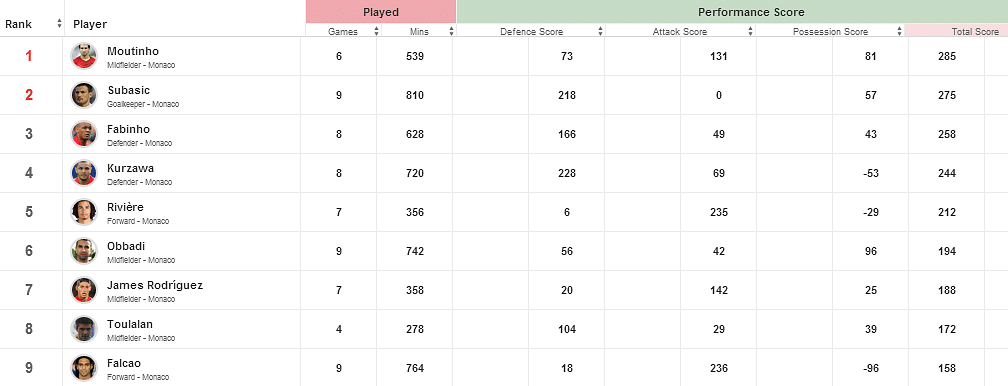
Task: Click Subasic's player photo
Action: point(84,95)
